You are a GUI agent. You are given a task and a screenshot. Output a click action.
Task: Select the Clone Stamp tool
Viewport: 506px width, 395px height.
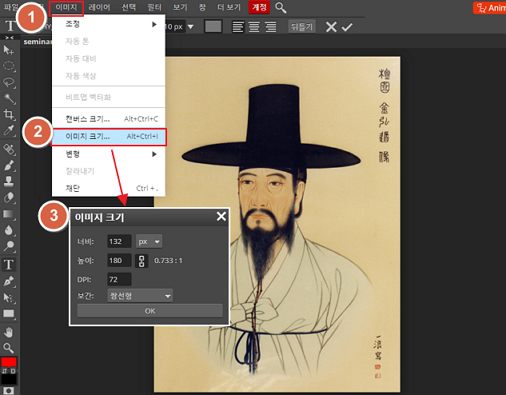(8, 181)
